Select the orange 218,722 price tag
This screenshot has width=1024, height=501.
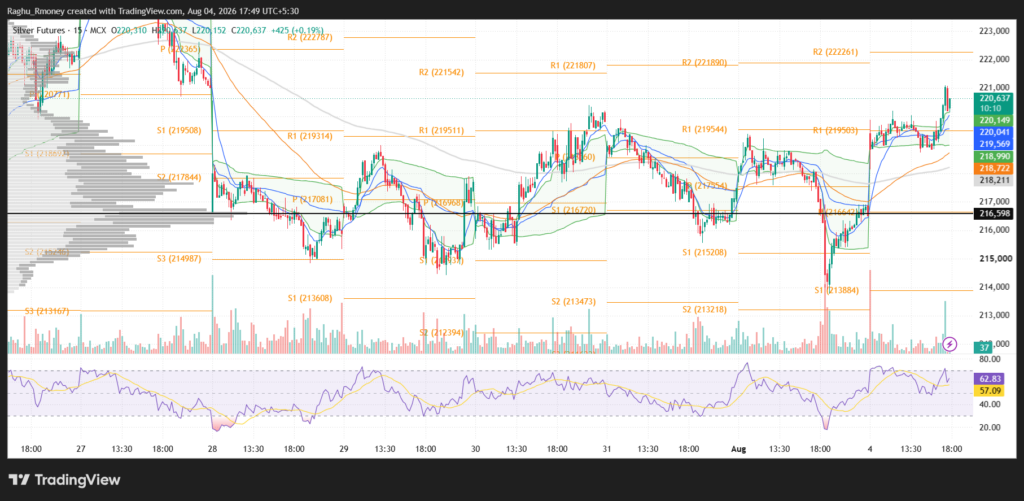[993, 168]
